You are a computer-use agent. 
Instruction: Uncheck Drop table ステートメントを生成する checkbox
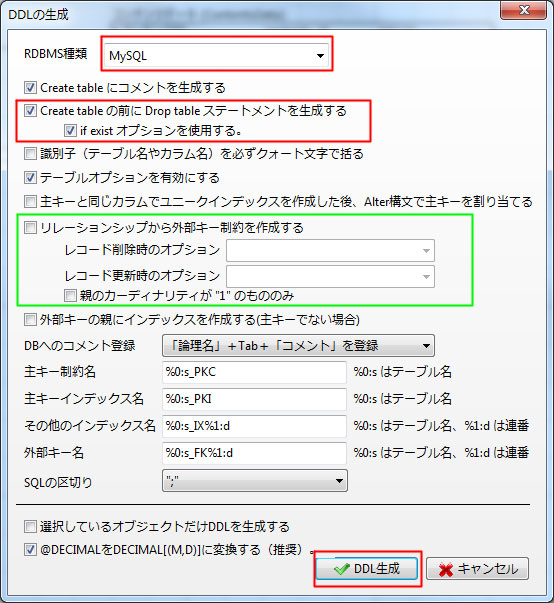30,111
